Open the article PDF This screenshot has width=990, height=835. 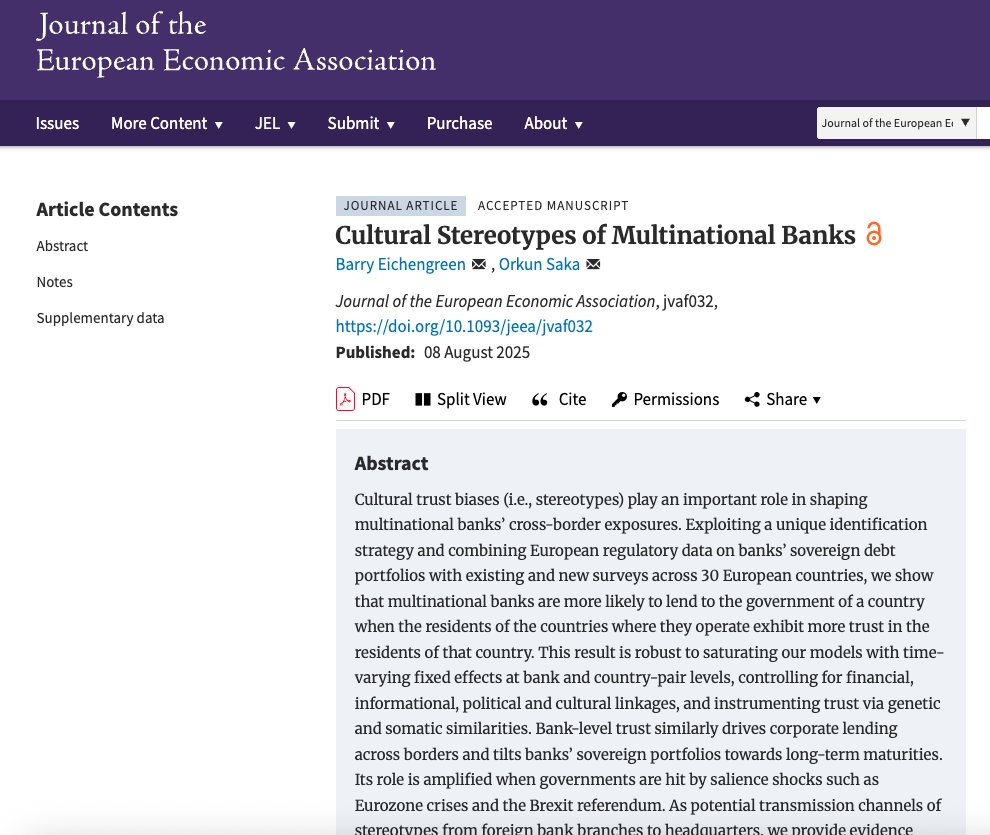click(363, 400)
